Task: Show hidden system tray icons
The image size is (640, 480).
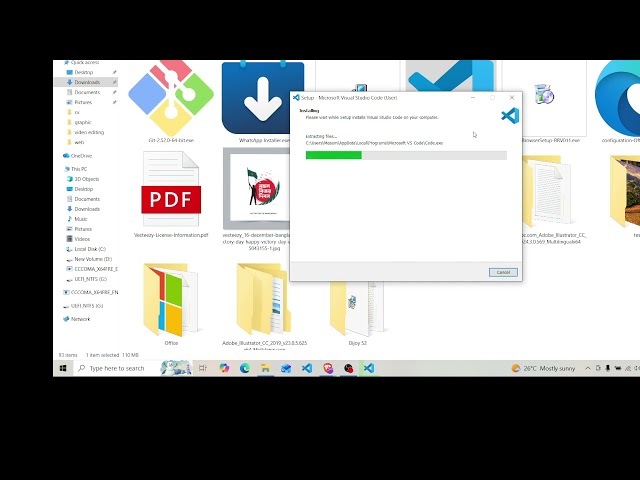Action: coord(588,368)
